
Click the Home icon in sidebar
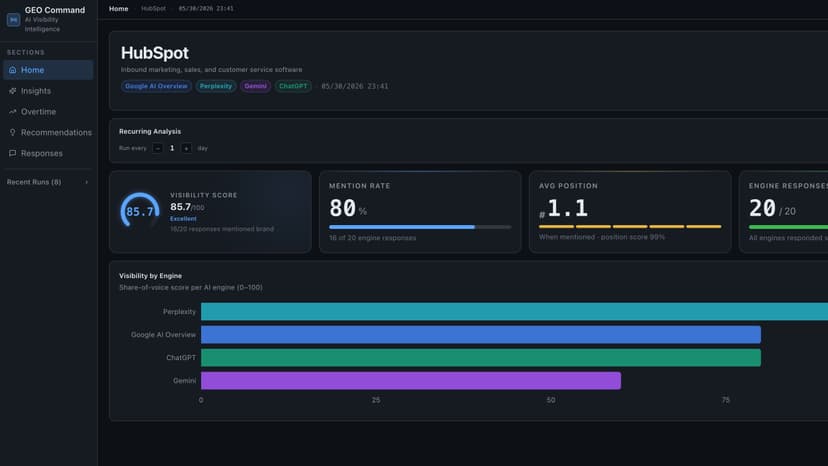(x=13, y=70)
